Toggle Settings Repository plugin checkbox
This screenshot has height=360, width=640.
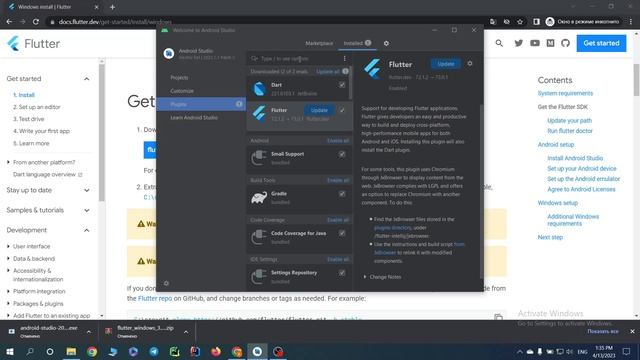(x=342, y=273)
